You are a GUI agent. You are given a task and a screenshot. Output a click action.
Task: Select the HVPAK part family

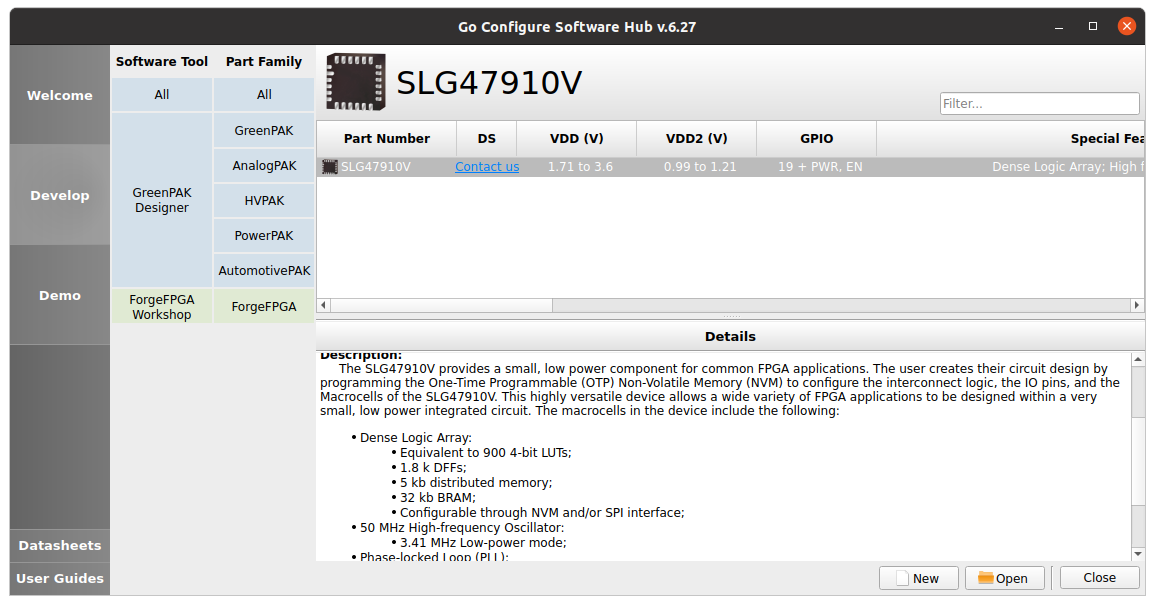tap(264, 200)
